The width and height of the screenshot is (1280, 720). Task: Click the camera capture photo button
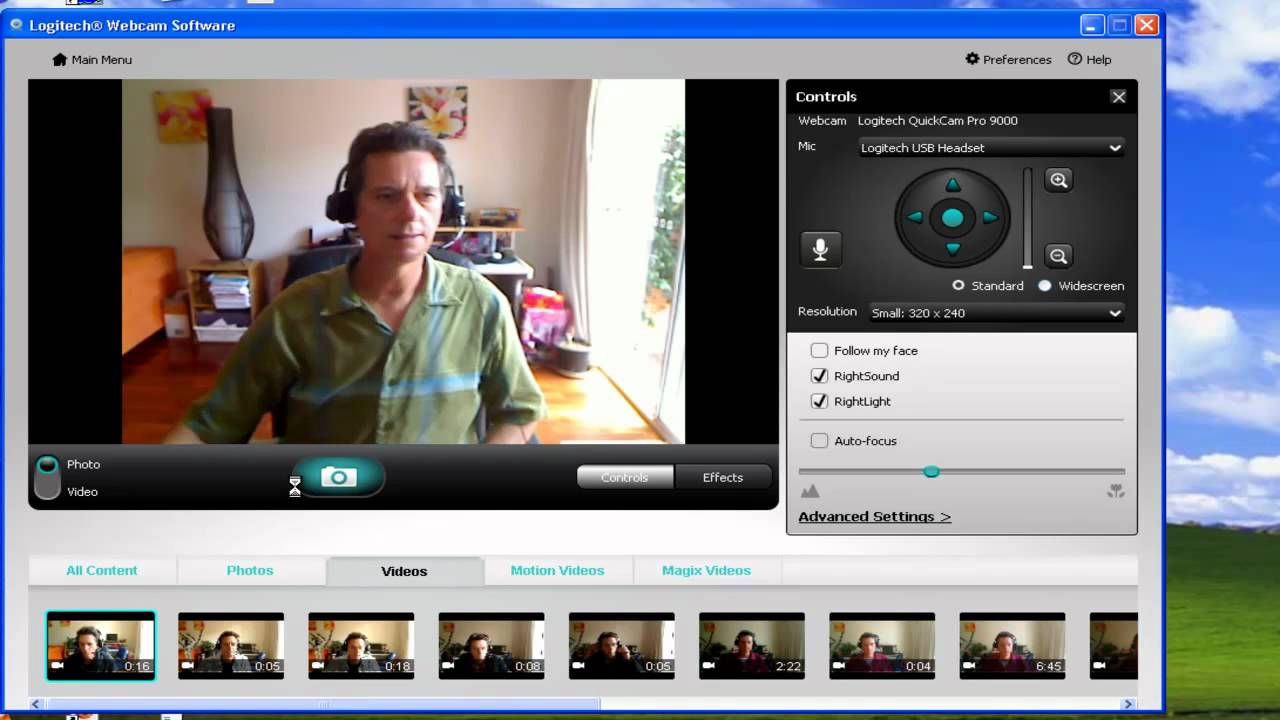(339, 477)
